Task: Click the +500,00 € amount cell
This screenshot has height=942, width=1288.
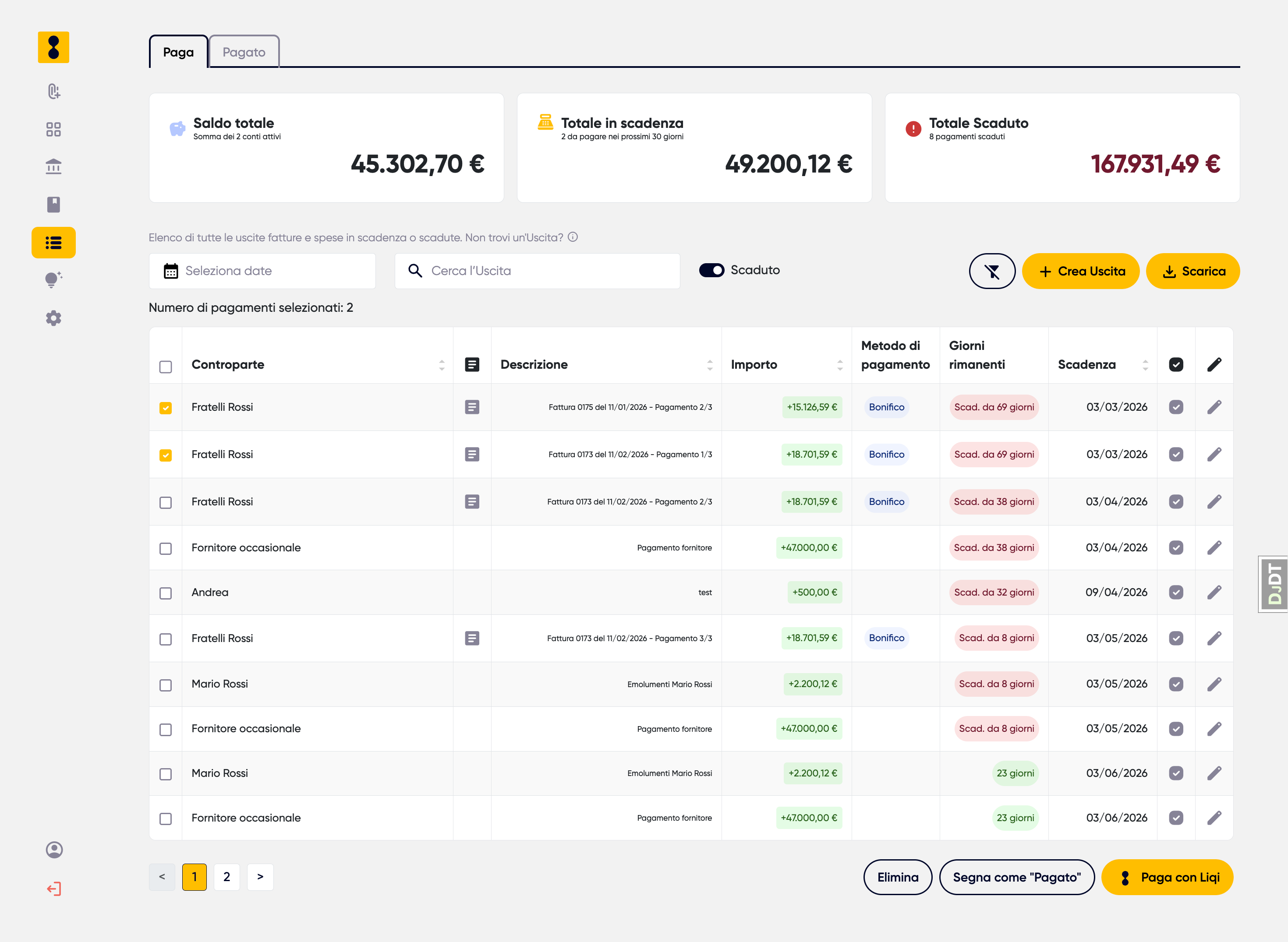Action: pos(814,593)
